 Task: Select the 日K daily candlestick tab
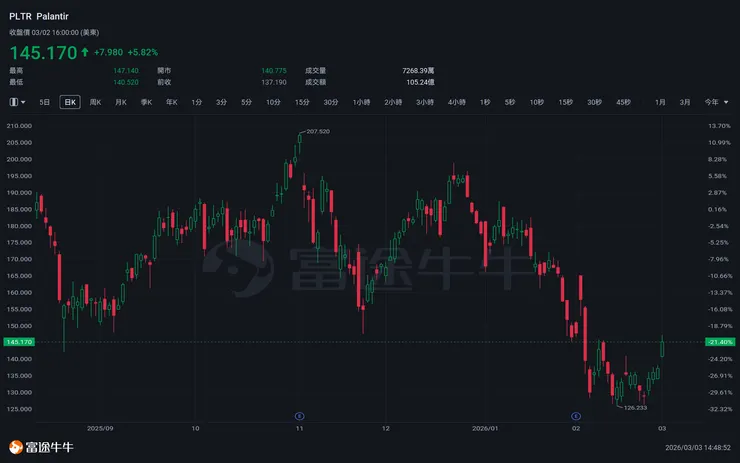pyautogui.click(x=70, y=102)
